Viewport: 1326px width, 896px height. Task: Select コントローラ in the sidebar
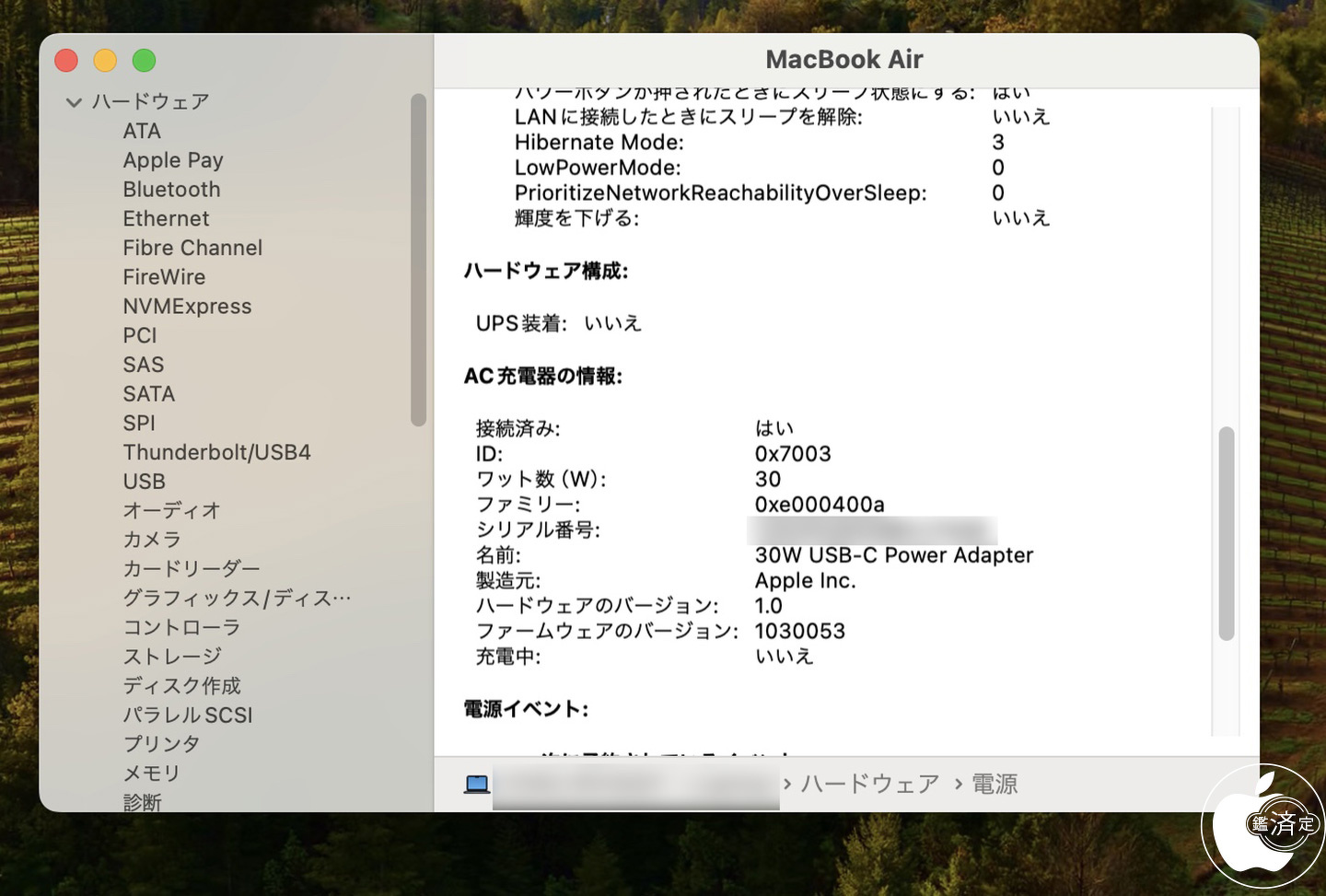tap(182, 628)
